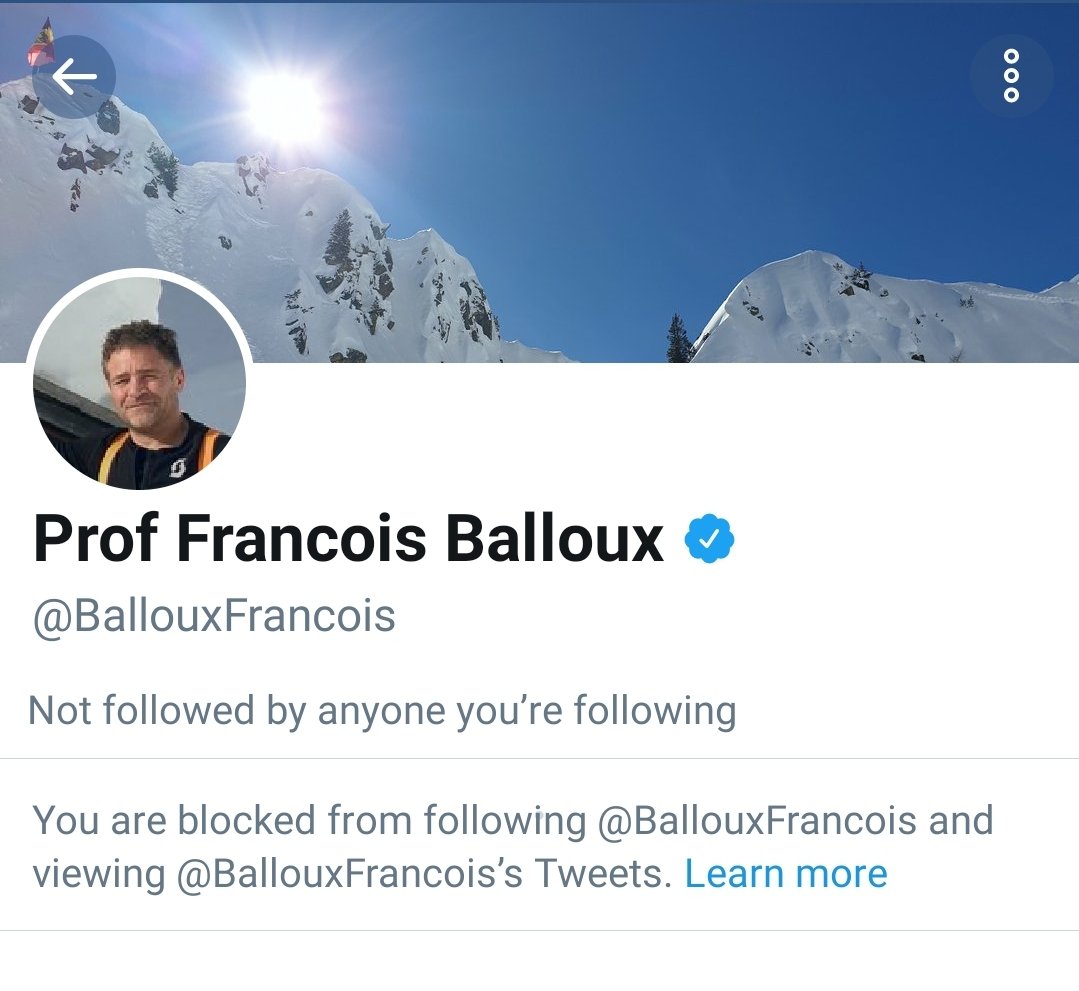Click the word "Tweets" in blocked notice

[602, 874]
